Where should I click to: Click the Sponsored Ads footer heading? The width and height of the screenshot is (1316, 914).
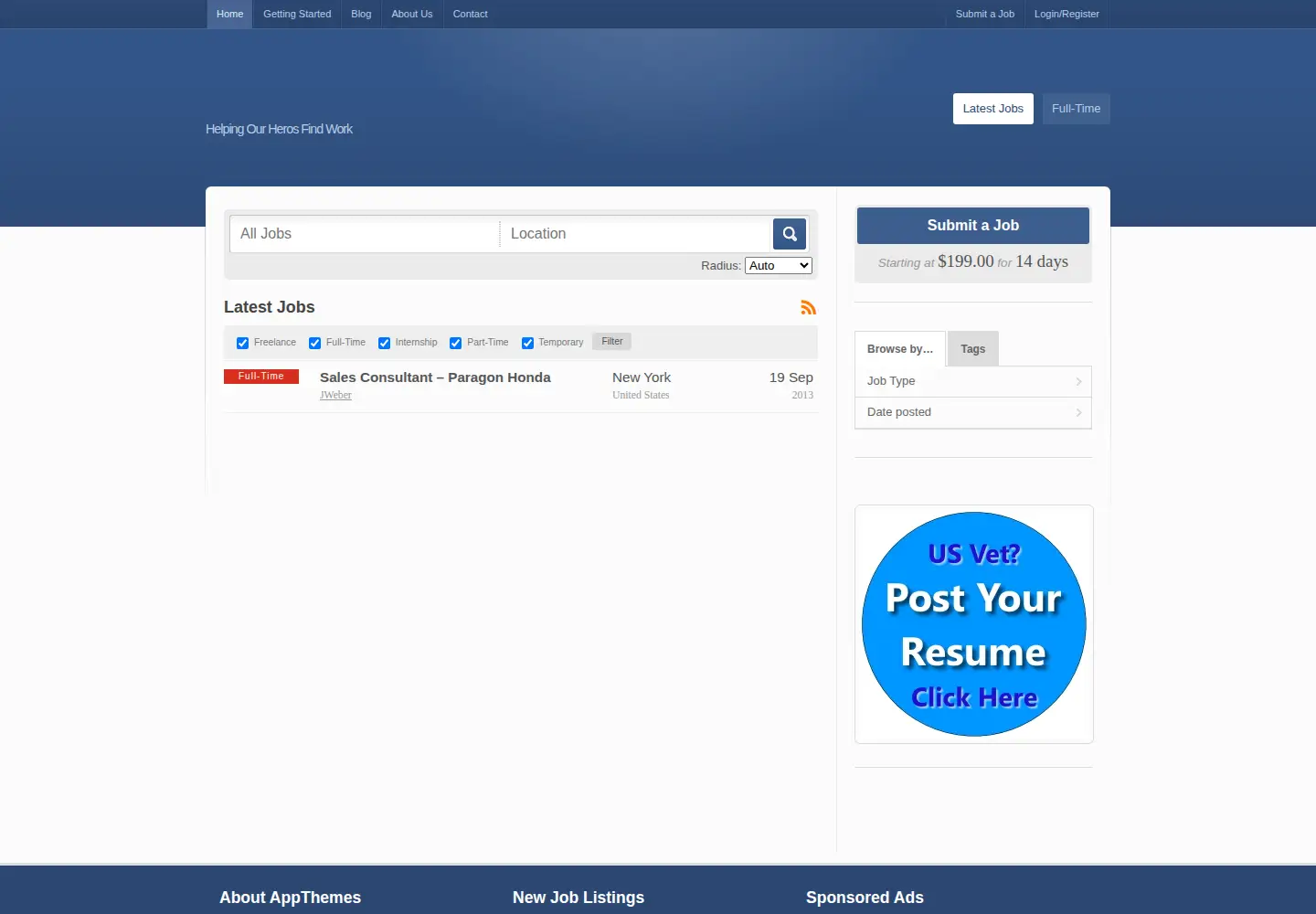tap(865, 898)
